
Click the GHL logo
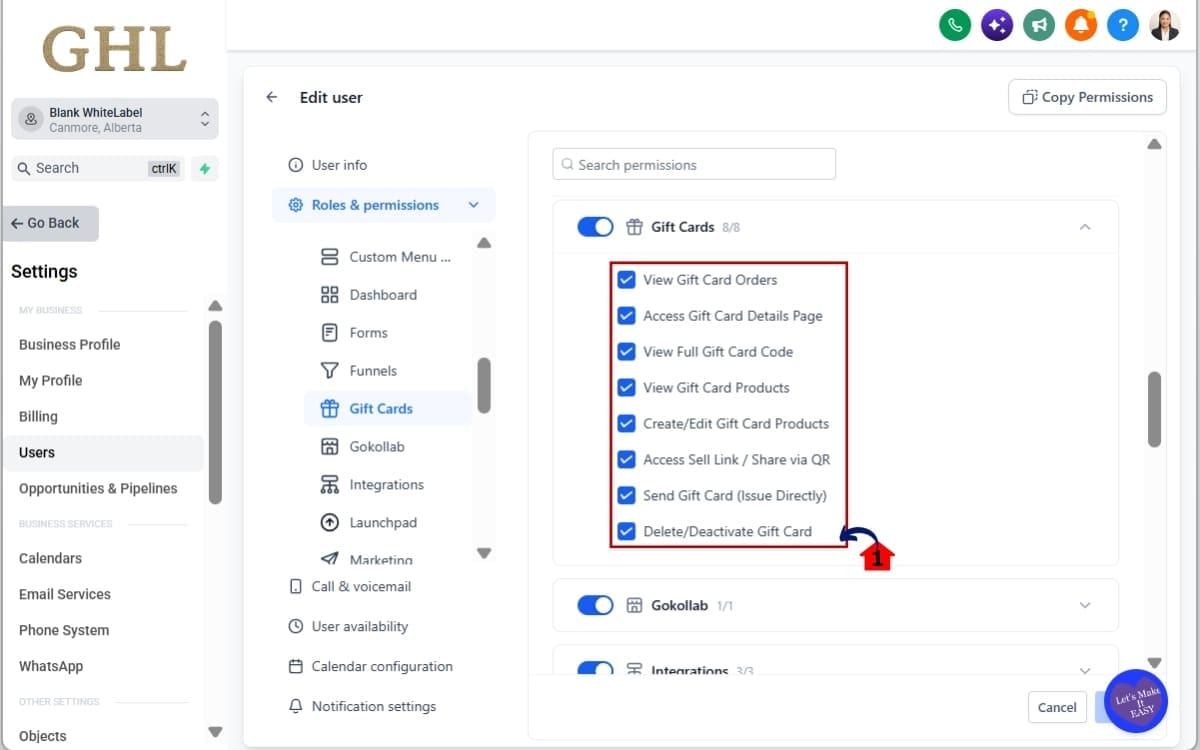pos(114,48)
